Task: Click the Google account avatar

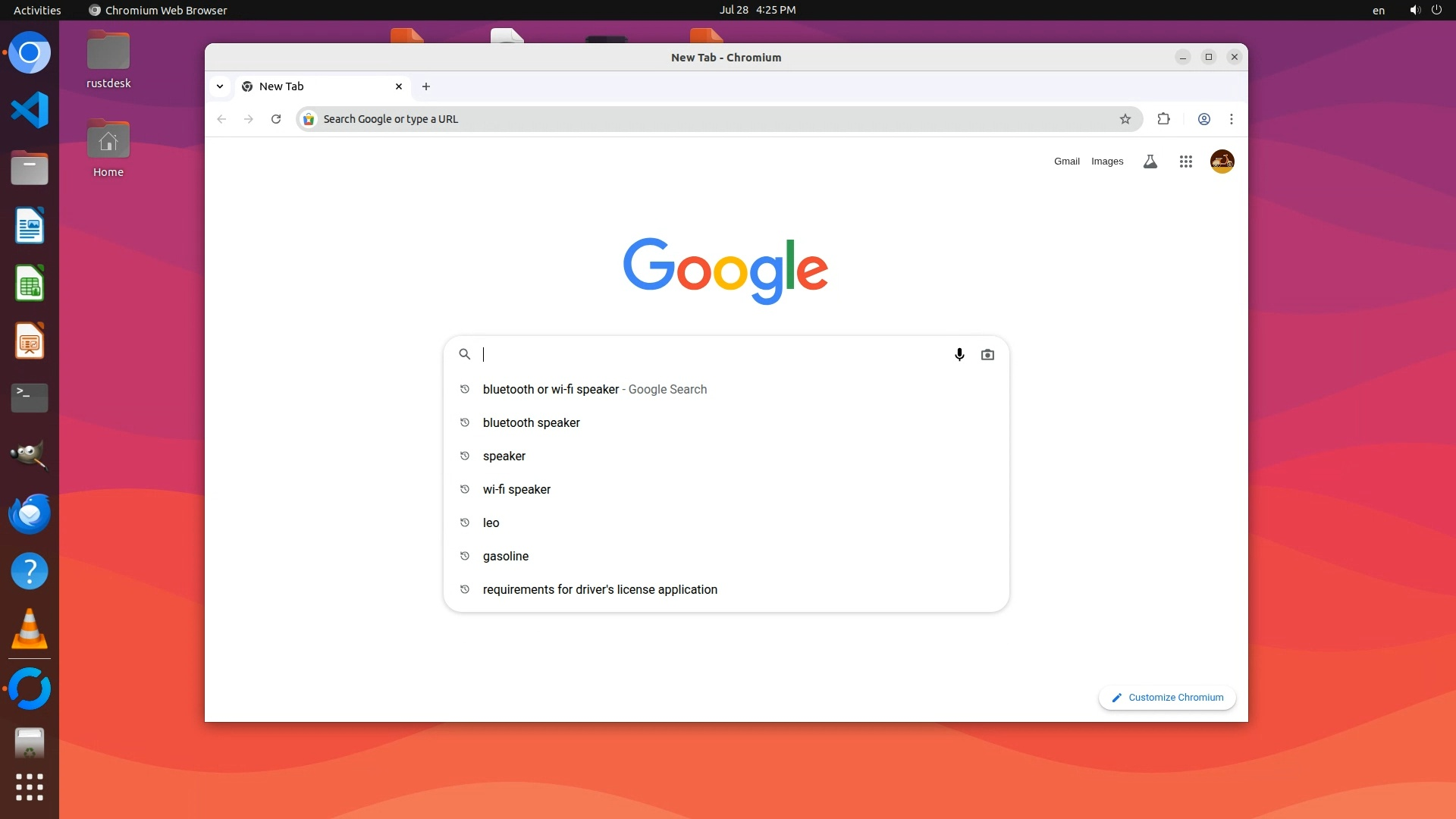Action: click(x=1222, y=162)
